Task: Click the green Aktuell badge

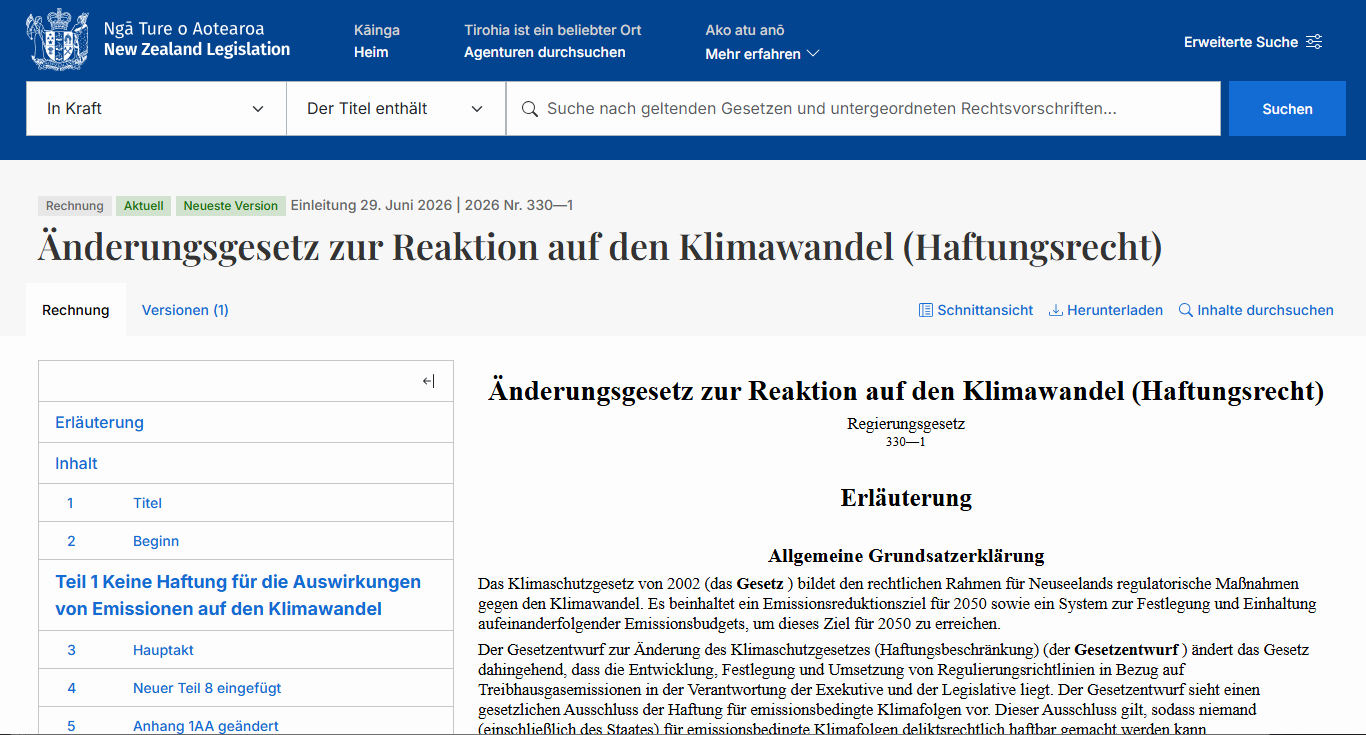Action: tap(144, 206)
